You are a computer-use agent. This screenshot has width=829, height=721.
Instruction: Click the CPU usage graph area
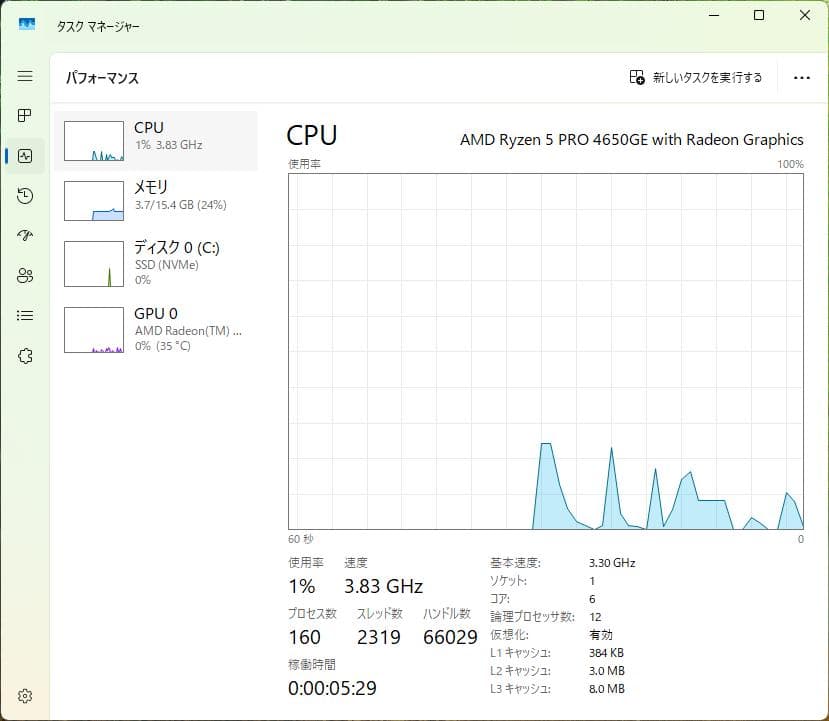545,350
